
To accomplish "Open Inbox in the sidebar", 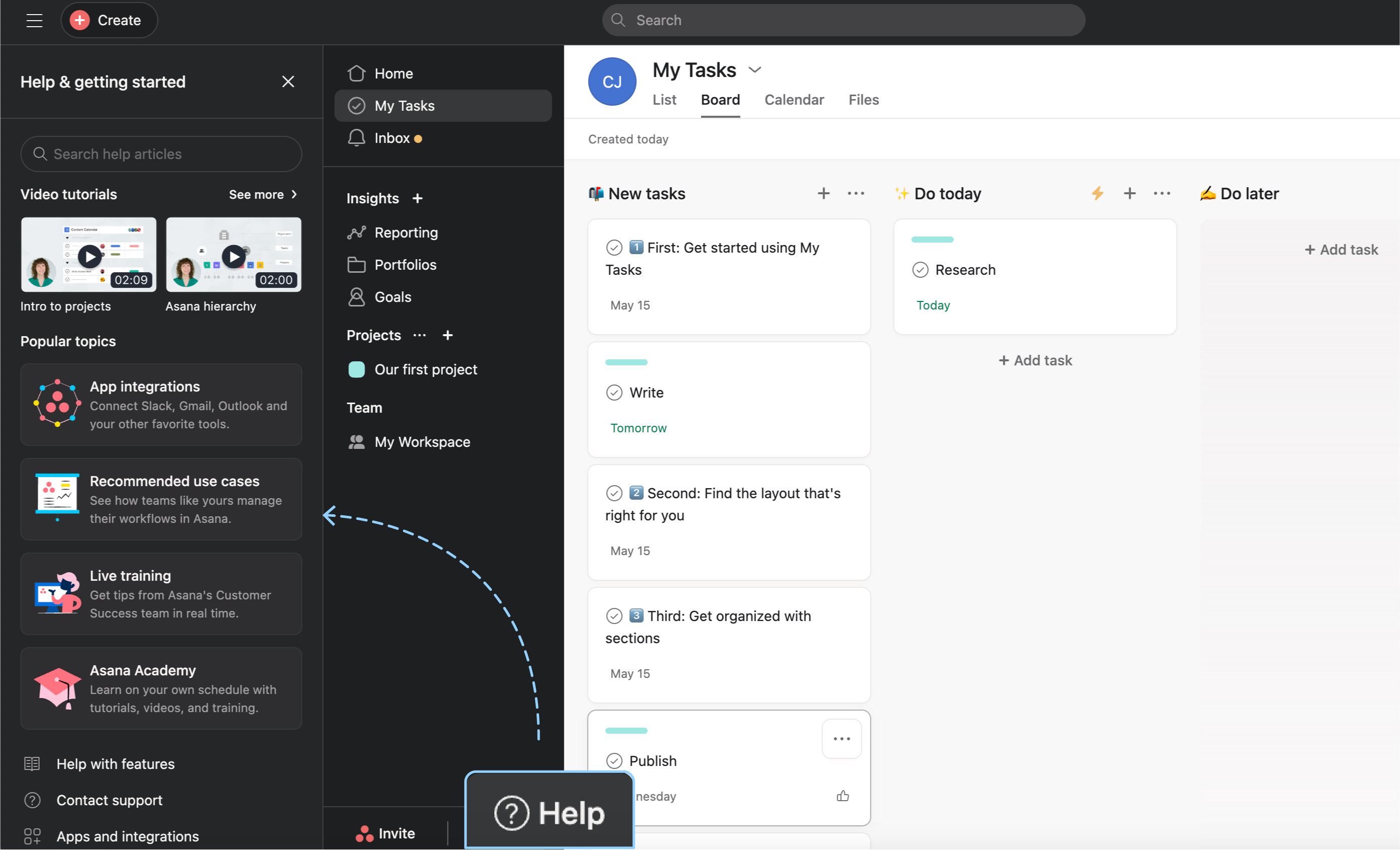I will click(x=392, y=138).
